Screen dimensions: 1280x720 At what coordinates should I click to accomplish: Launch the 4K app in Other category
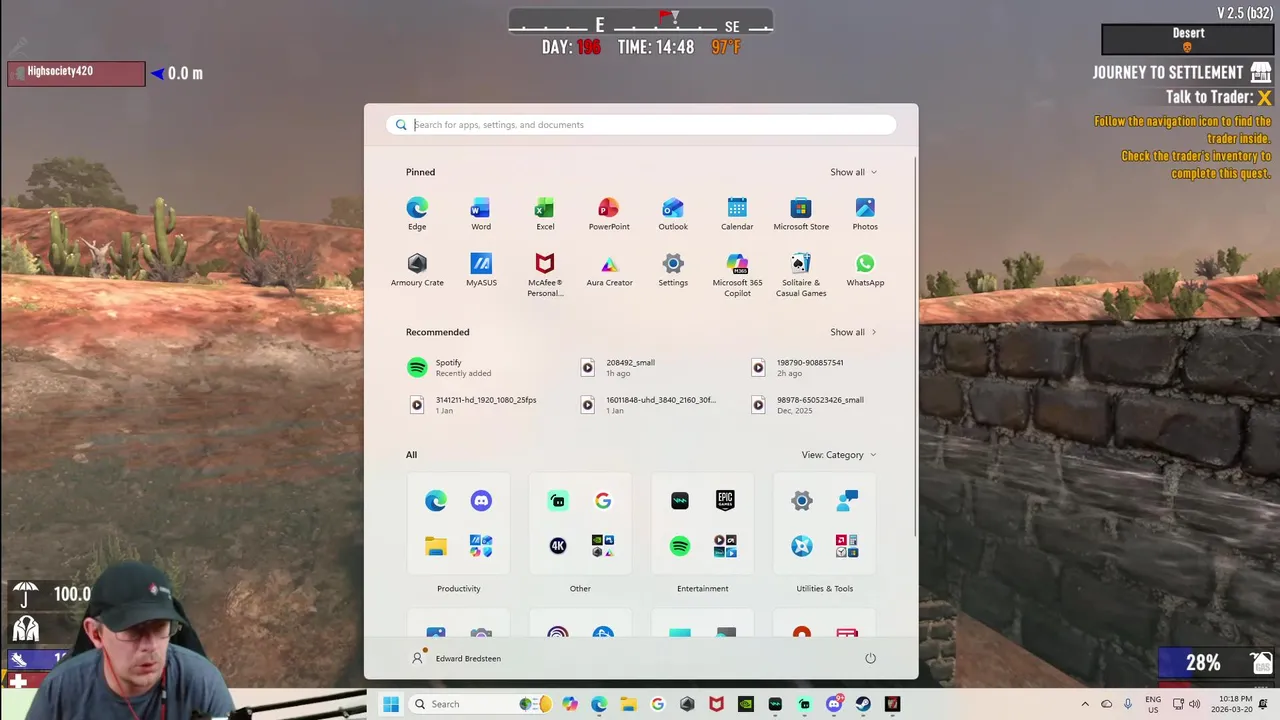(558, 546)
